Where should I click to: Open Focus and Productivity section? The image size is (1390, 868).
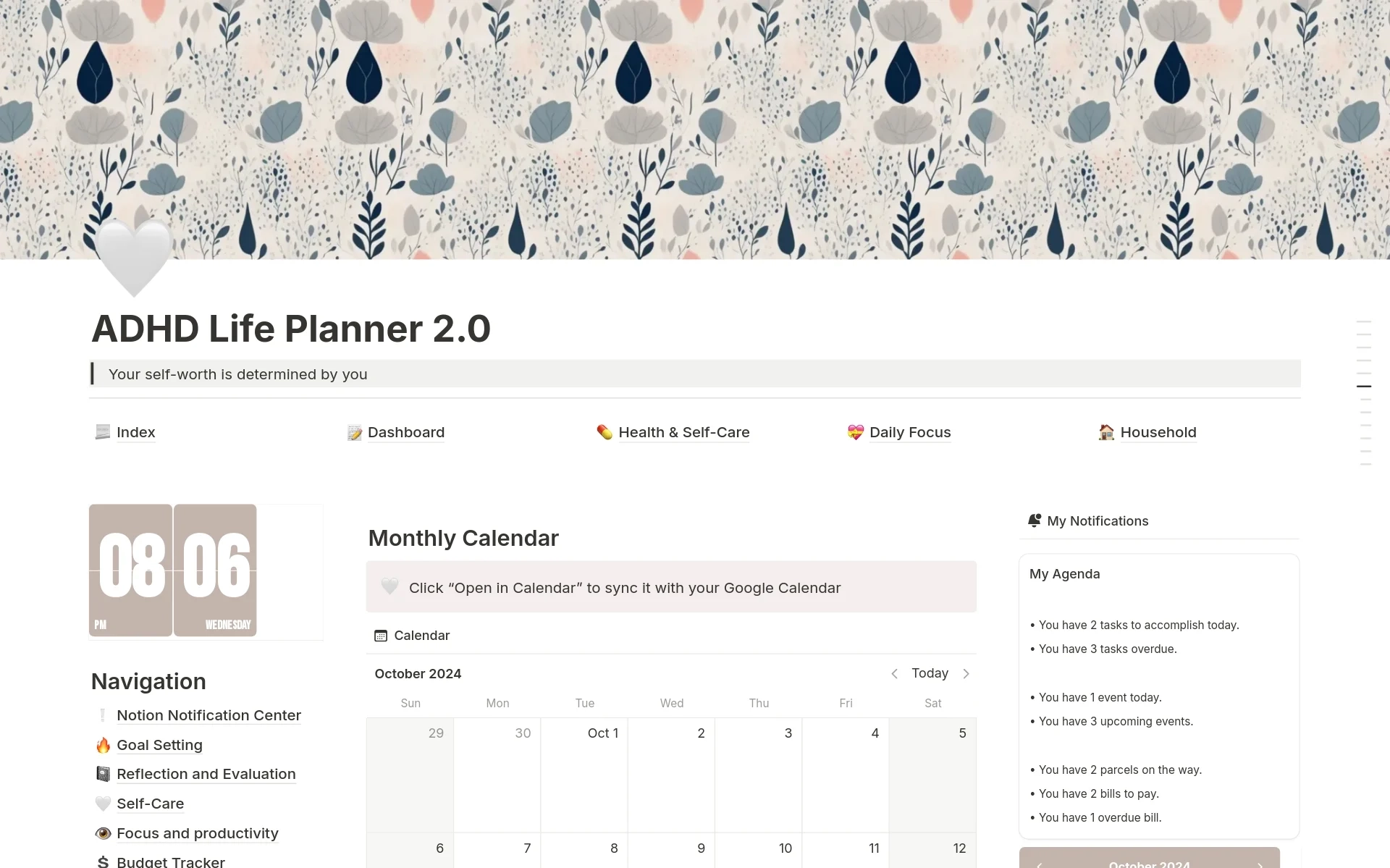coord(197,833)
